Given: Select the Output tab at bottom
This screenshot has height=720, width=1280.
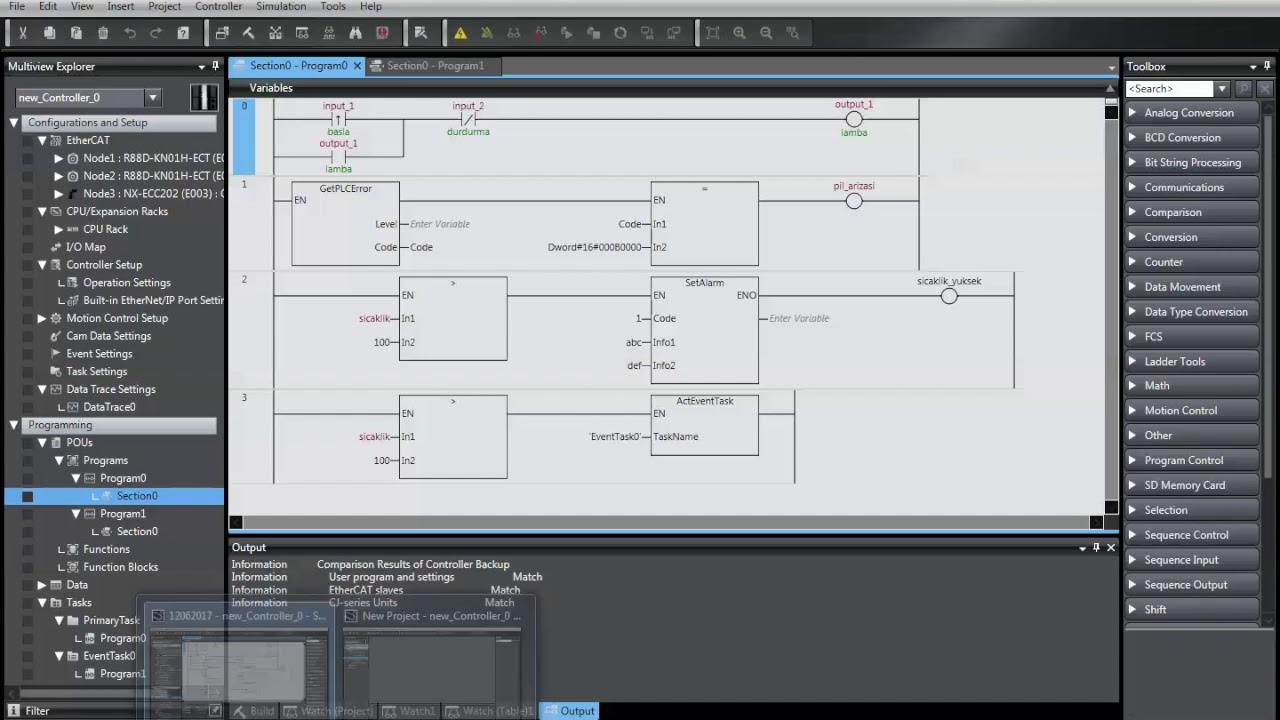Looking at the screenshot, I should point(568,711).
